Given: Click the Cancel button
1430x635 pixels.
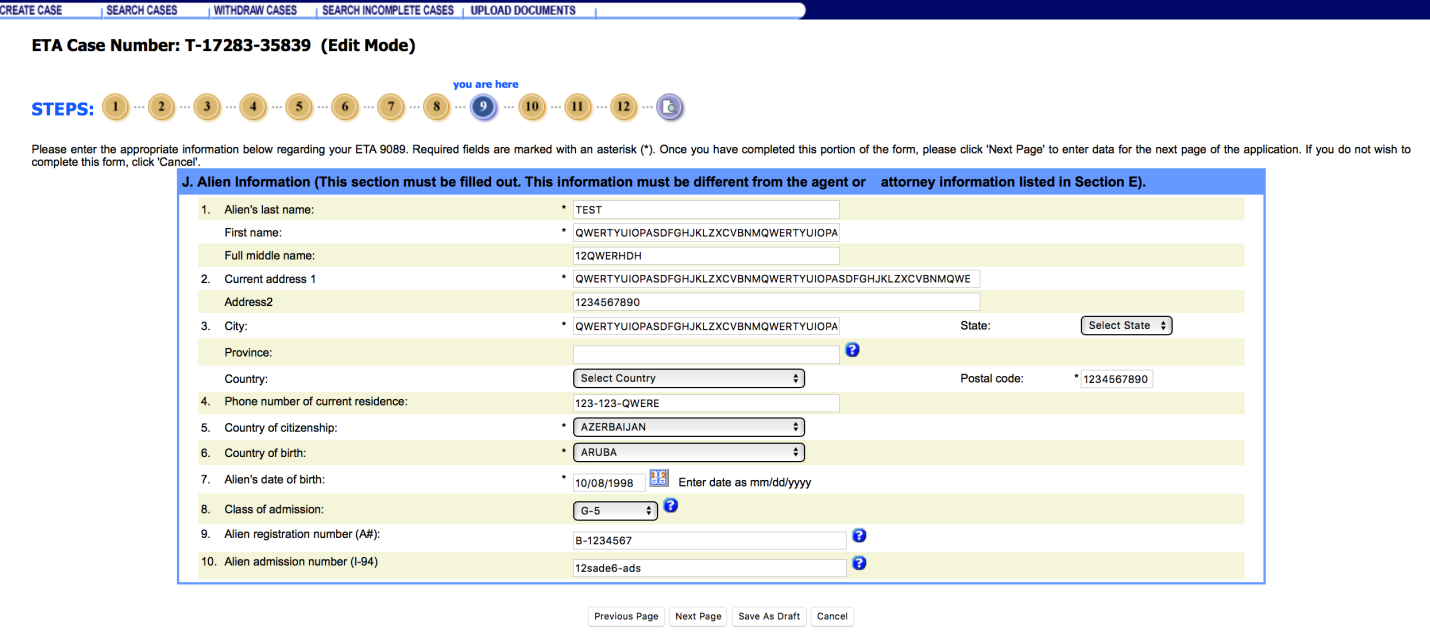Looking at the screenshot, I should (x=832, y=617).
